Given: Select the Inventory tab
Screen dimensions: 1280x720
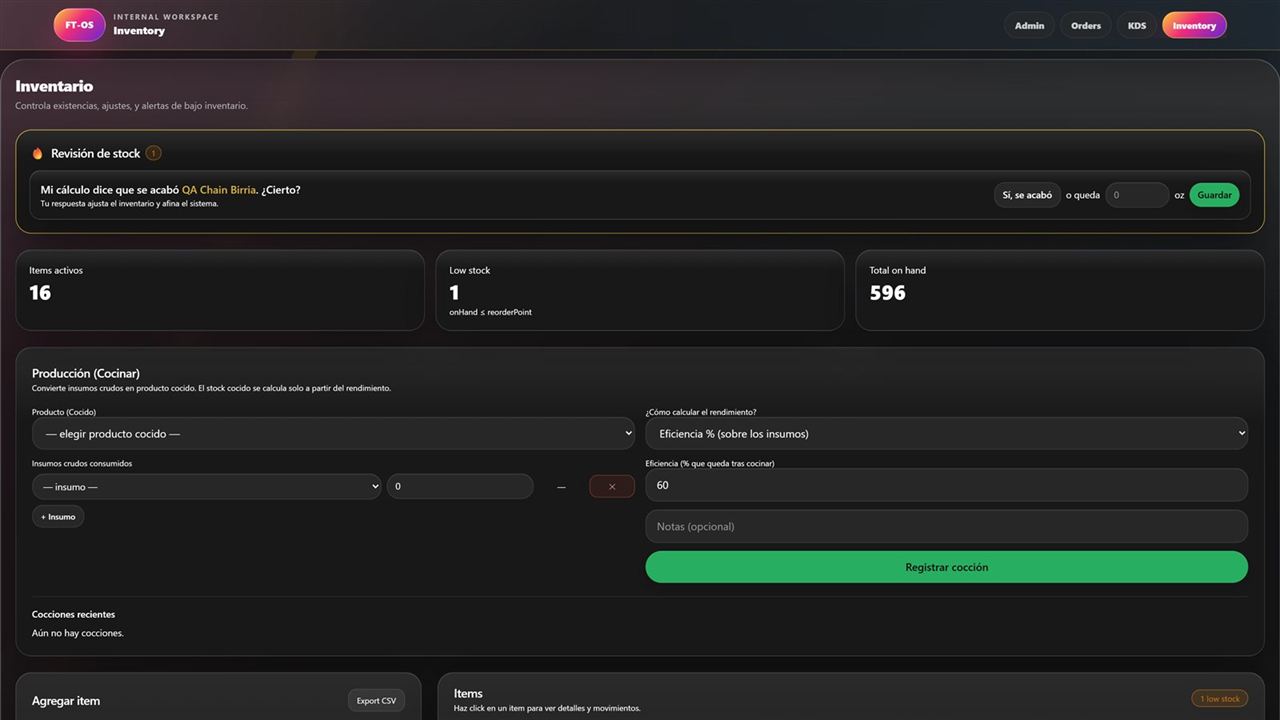Looking at the screenshot, I should (x=1194, y=26).
